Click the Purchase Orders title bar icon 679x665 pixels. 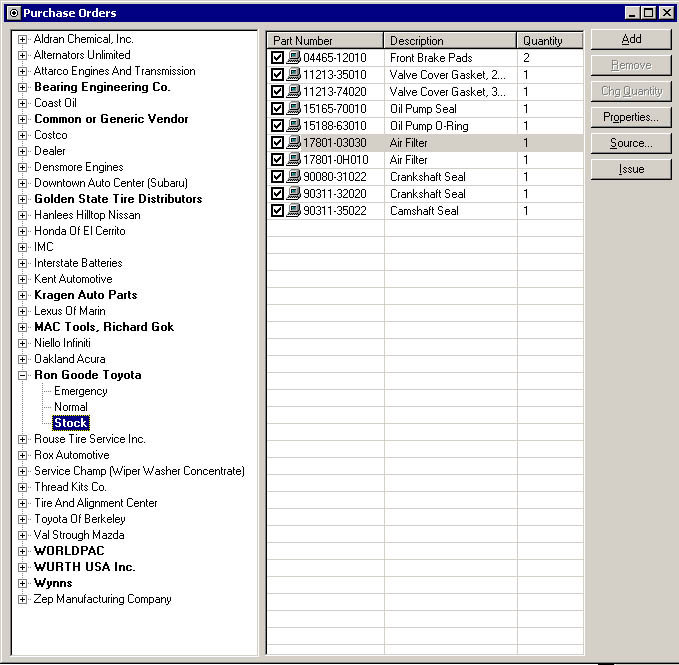tap(13, 13)
